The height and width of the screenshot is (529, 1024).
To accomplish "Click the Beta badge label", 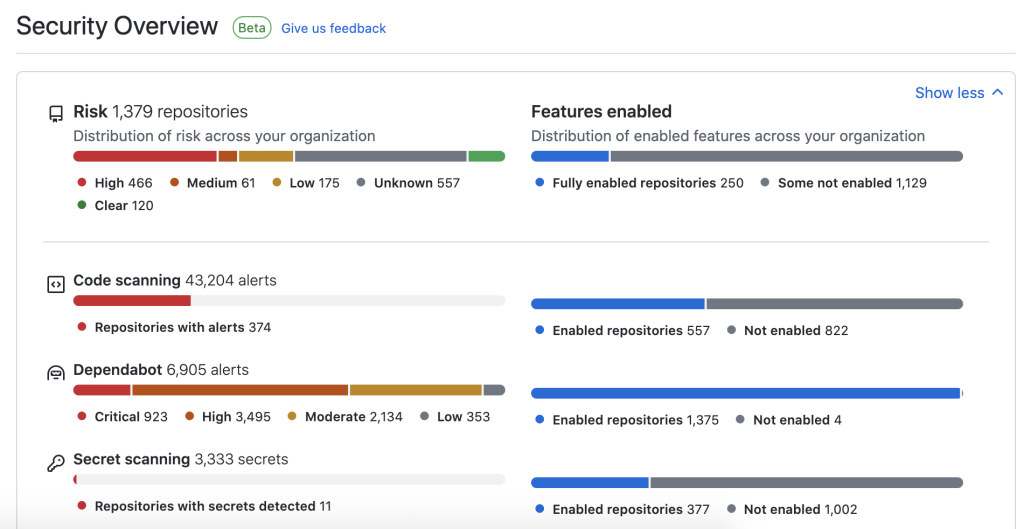I will pos(252,28).
